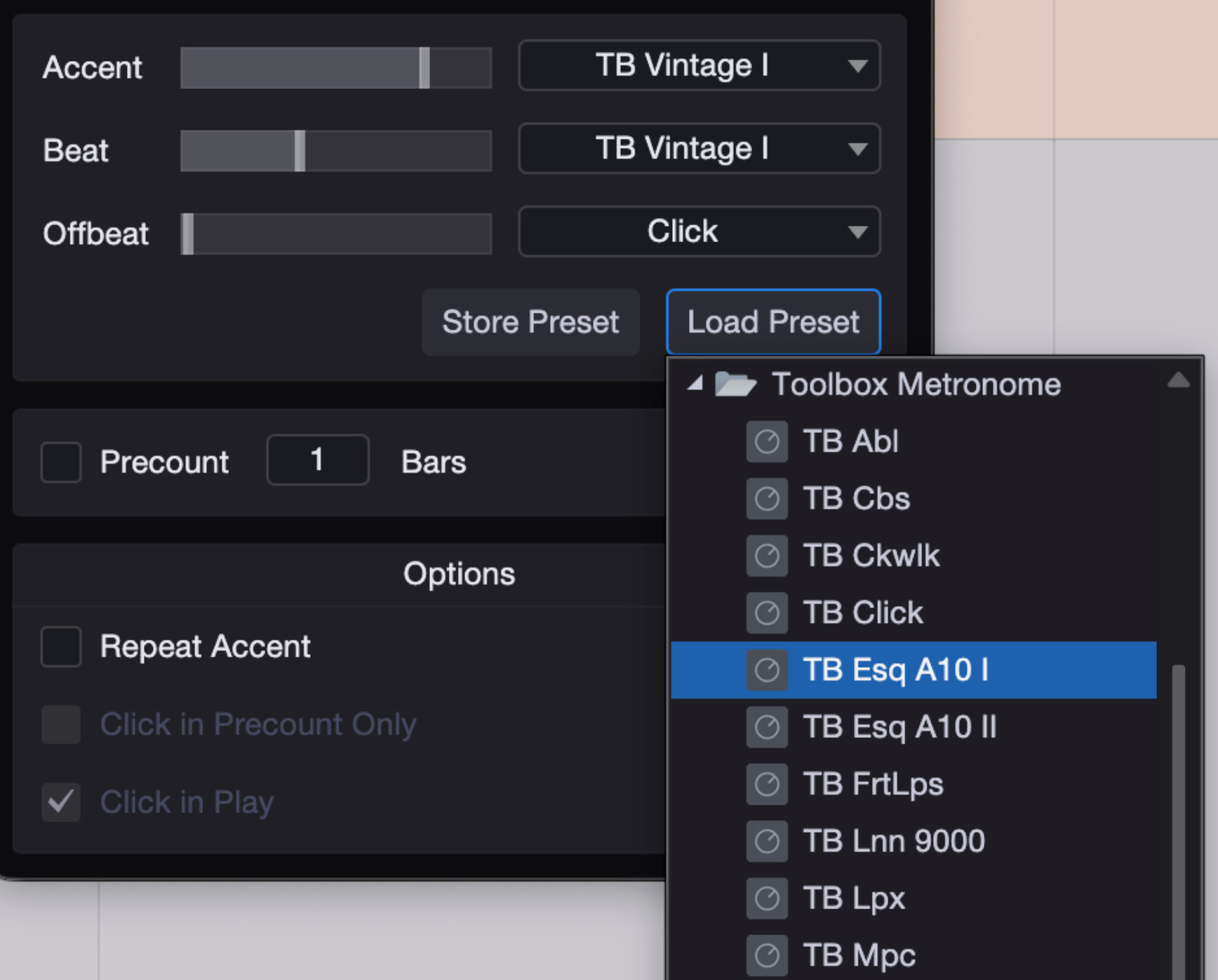Click the Load Preset button
The width and height of the screenshot is (1218, 980).
click(773, 322)
